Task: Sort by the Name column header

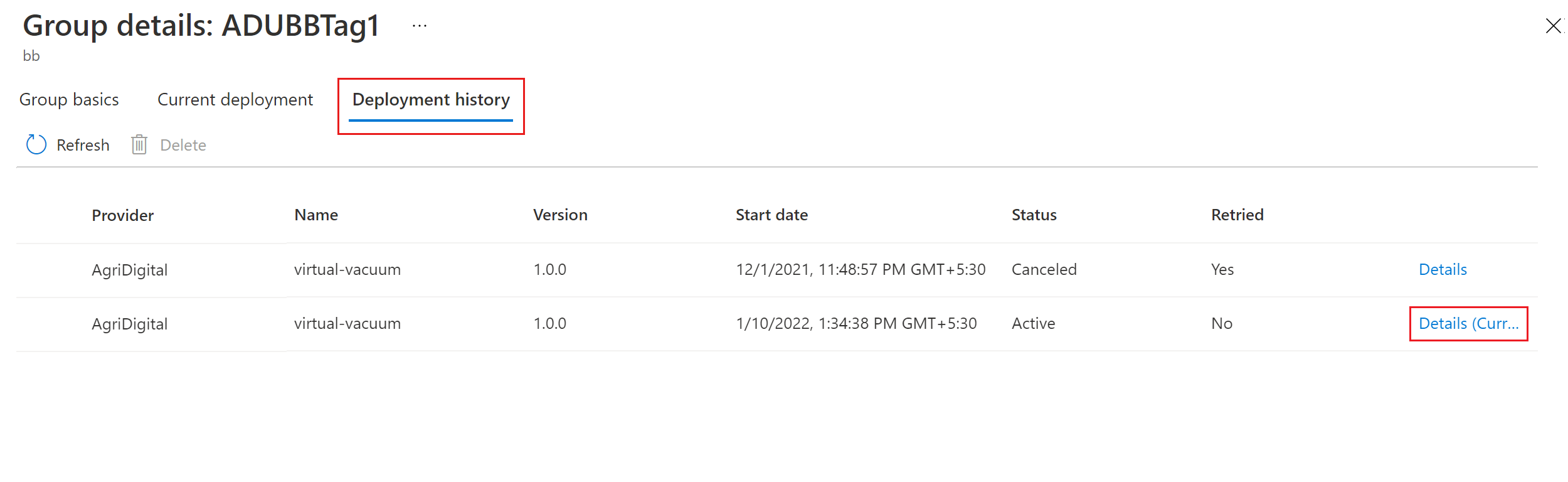Action: point(316,215)
